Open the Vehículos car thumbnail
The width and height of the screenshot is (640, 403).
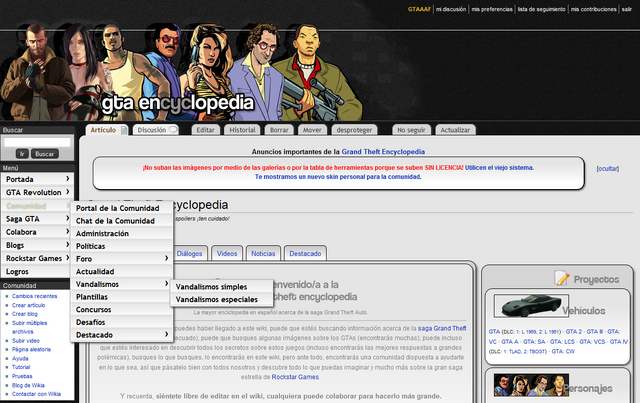(x=531, y=305)
